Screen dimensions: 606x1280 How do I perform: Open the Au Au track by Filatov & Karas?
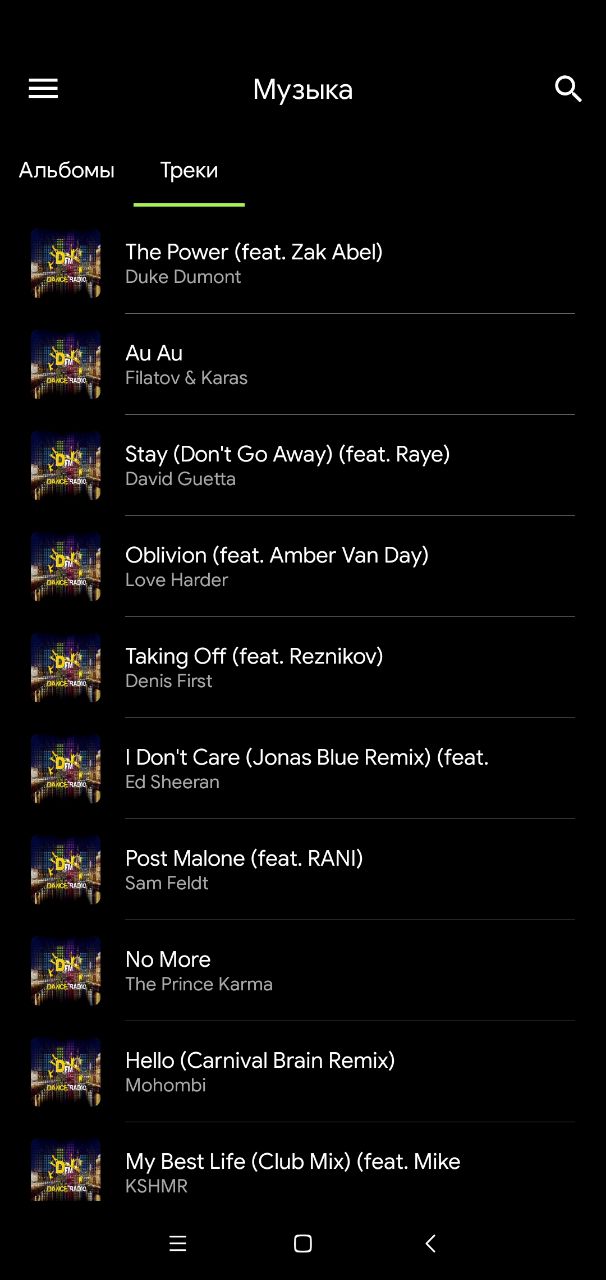tap(303, 364)
